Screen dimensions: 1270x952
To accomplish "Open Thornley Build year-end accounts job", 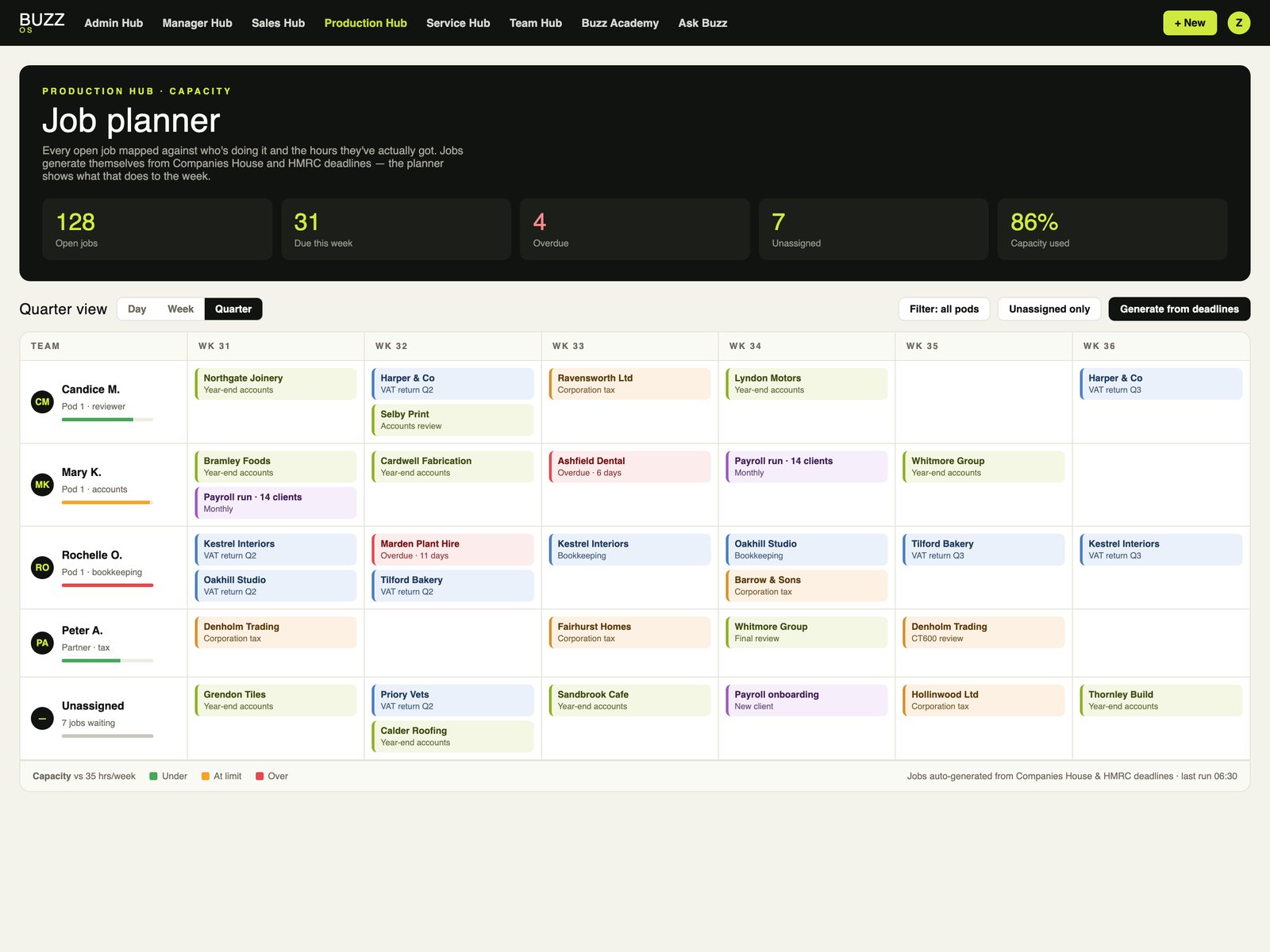I will pos(1161,701).
